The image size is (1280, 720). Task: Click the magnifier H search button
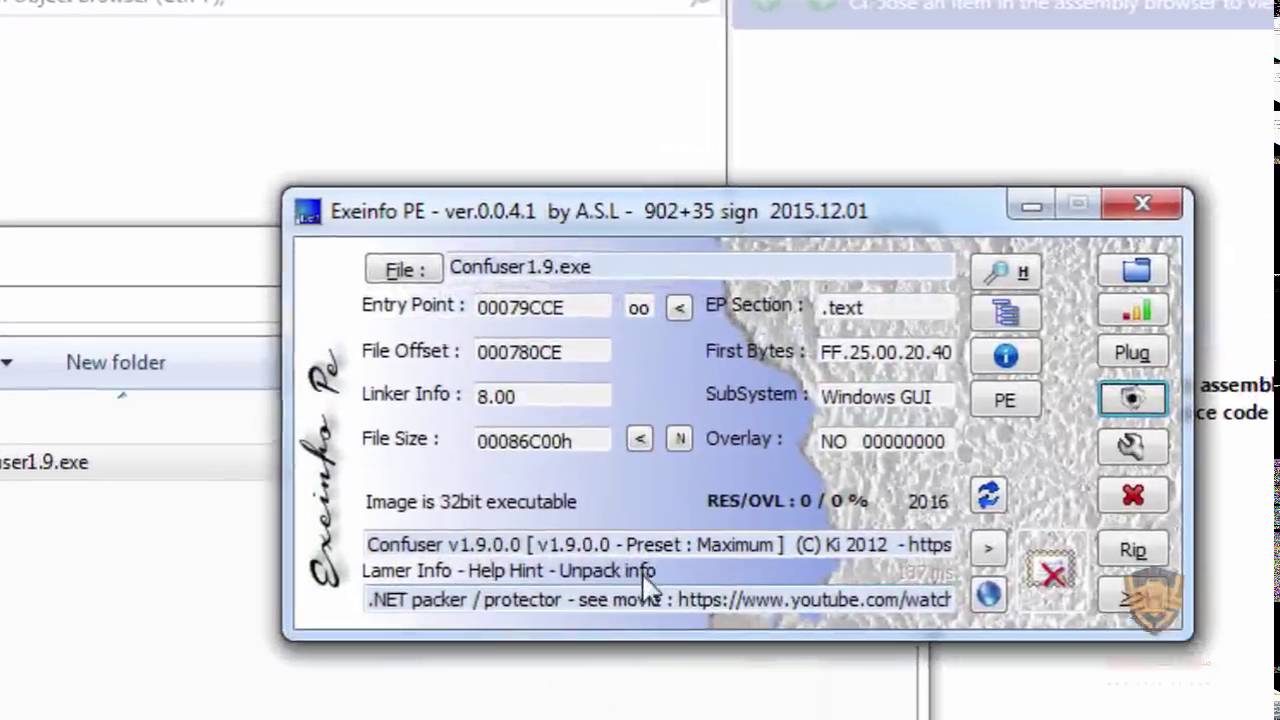point(1005,272)
